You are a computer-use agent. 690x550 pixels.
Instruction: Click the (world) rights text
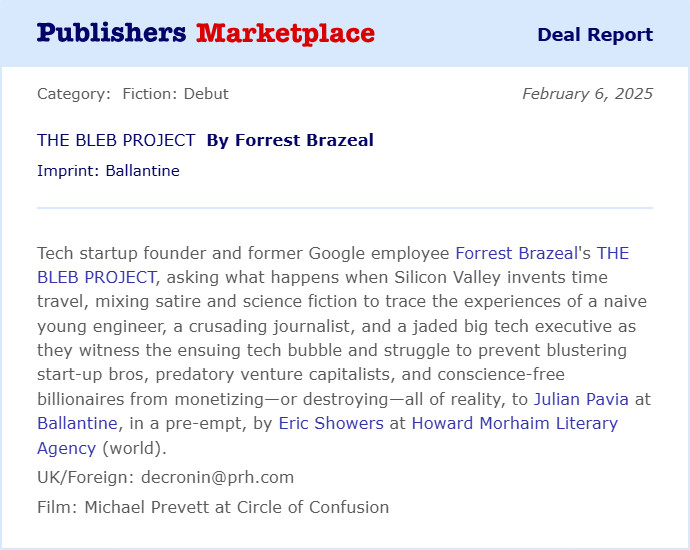pyautogui.click(x=134, y=448)
